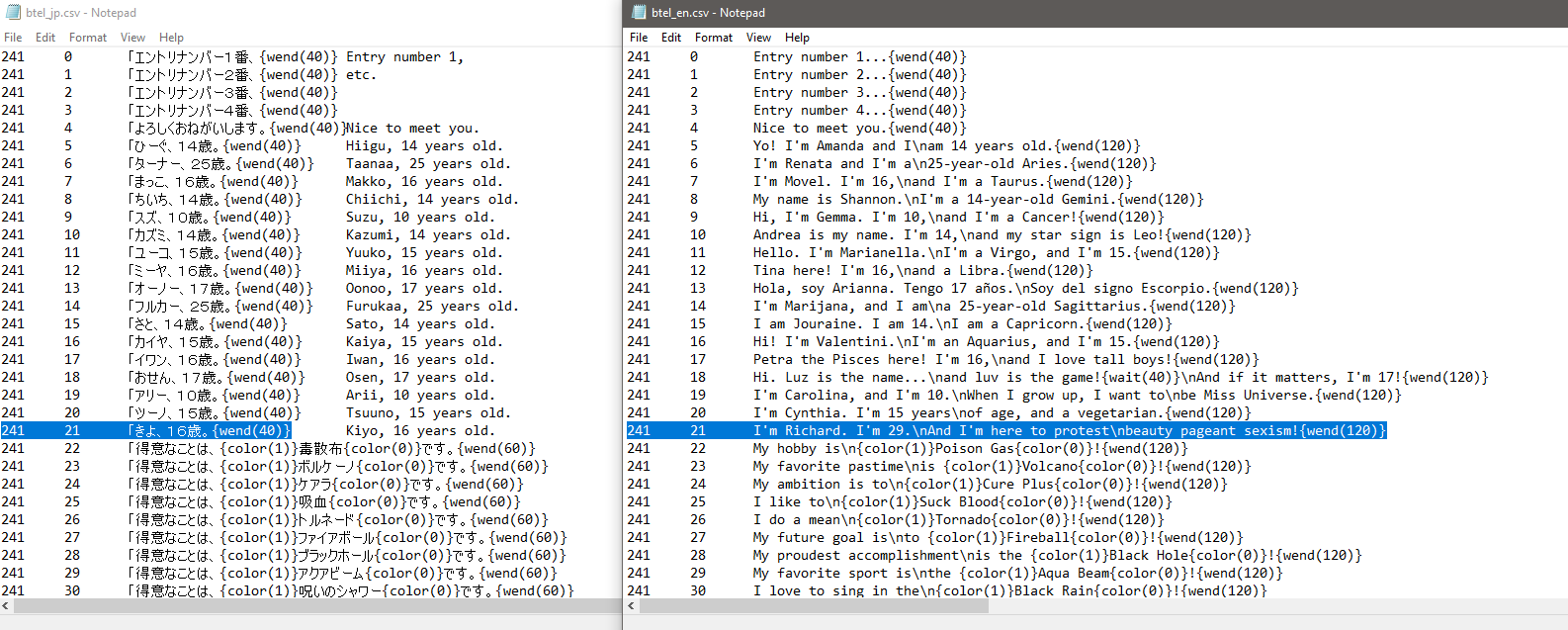Click the "Hola, soy Arianna." line in the en file
Image resolution: width=1568 pixels, height=630 pixels.
coord(1025,288)
